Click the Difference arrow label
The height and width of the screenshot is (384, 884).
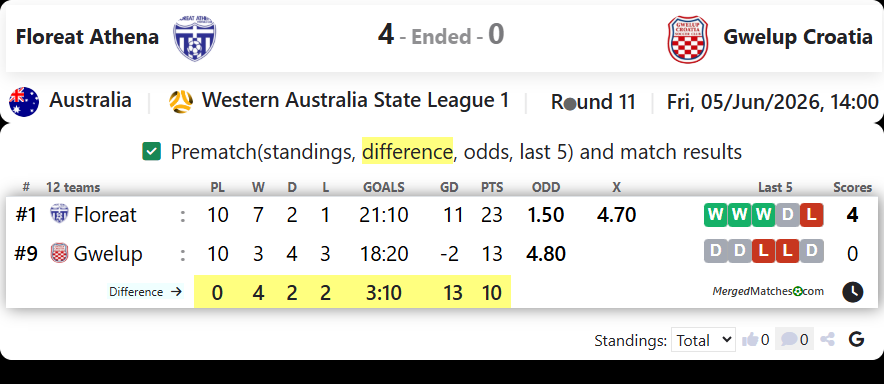[145, 292]
